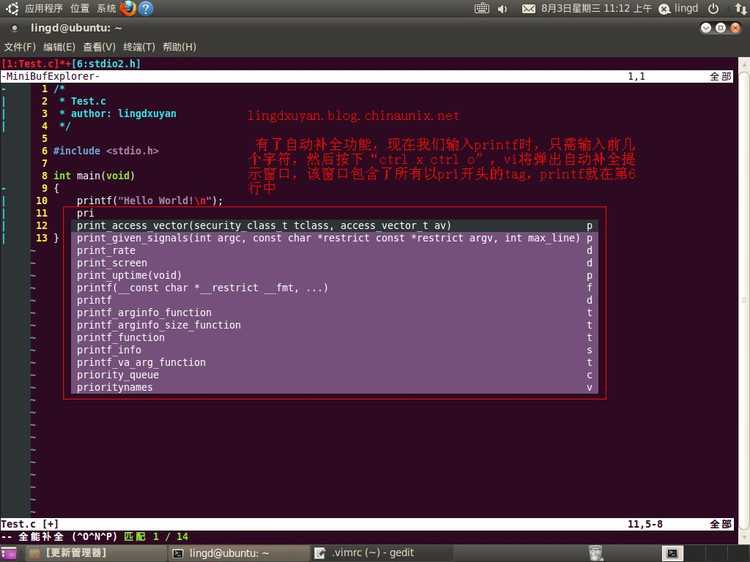Click author: lingdxuyan comment line

(118, 113)
